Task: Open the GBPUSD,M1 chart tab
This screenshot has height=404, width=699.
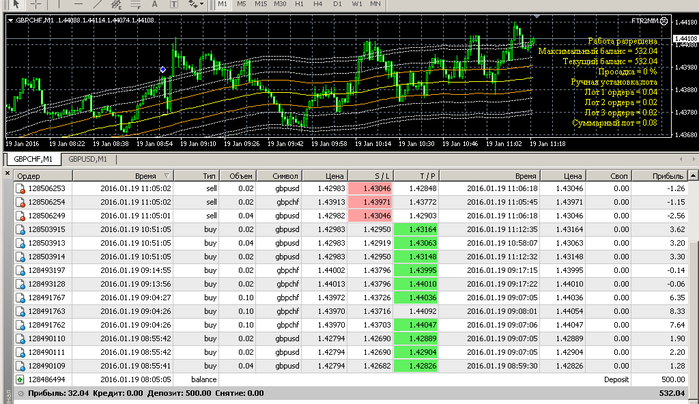Action: click(88, 159)
